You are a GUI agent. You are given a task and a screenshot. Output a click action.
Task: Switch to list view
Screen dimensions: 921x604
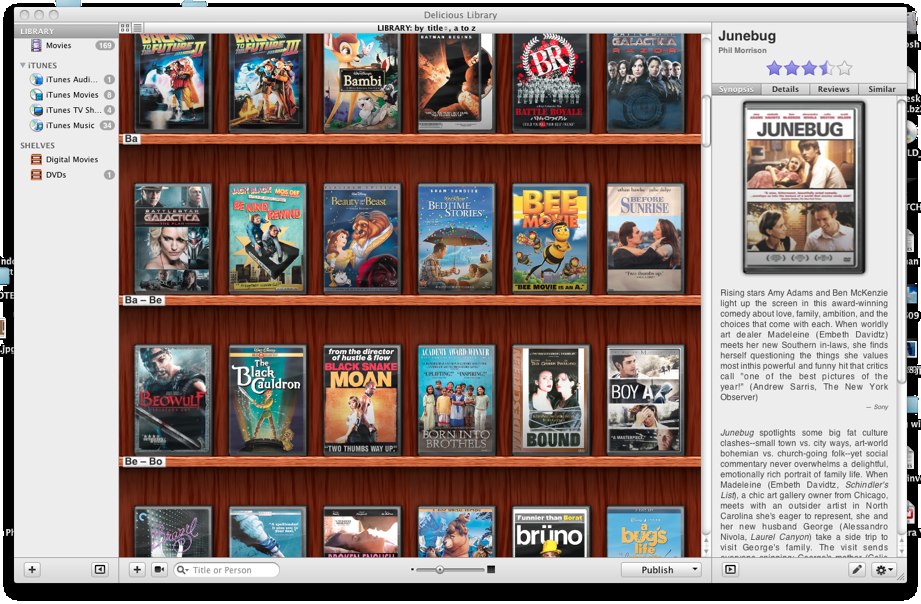tap(137, 28)
